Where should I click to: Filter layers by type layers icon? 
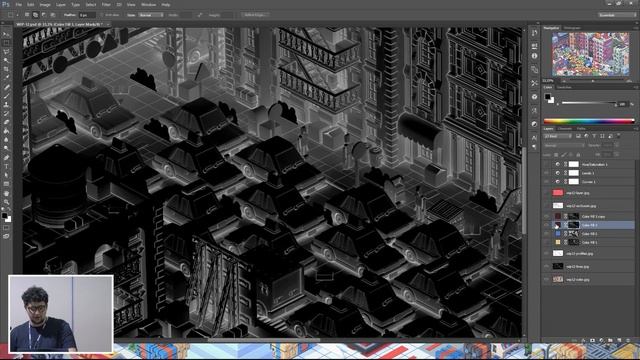pos(594,136)
